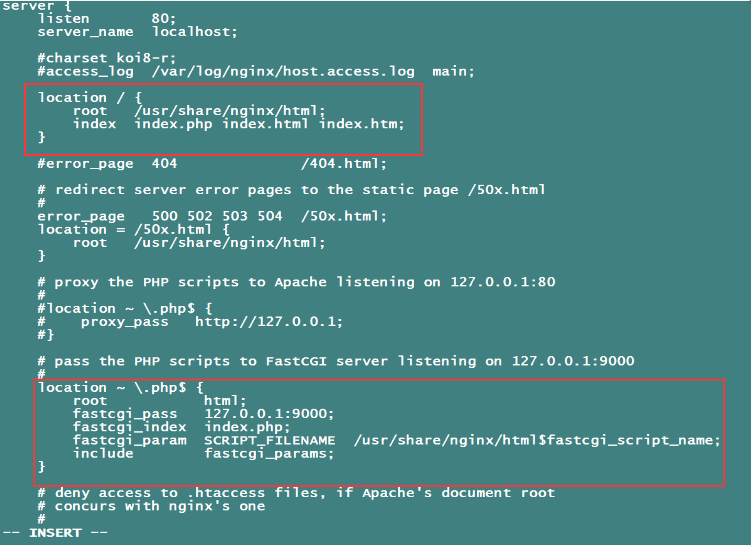Click error_page 500 502 503 504 line
Viewport: 751px width, 546px height.
212,216
